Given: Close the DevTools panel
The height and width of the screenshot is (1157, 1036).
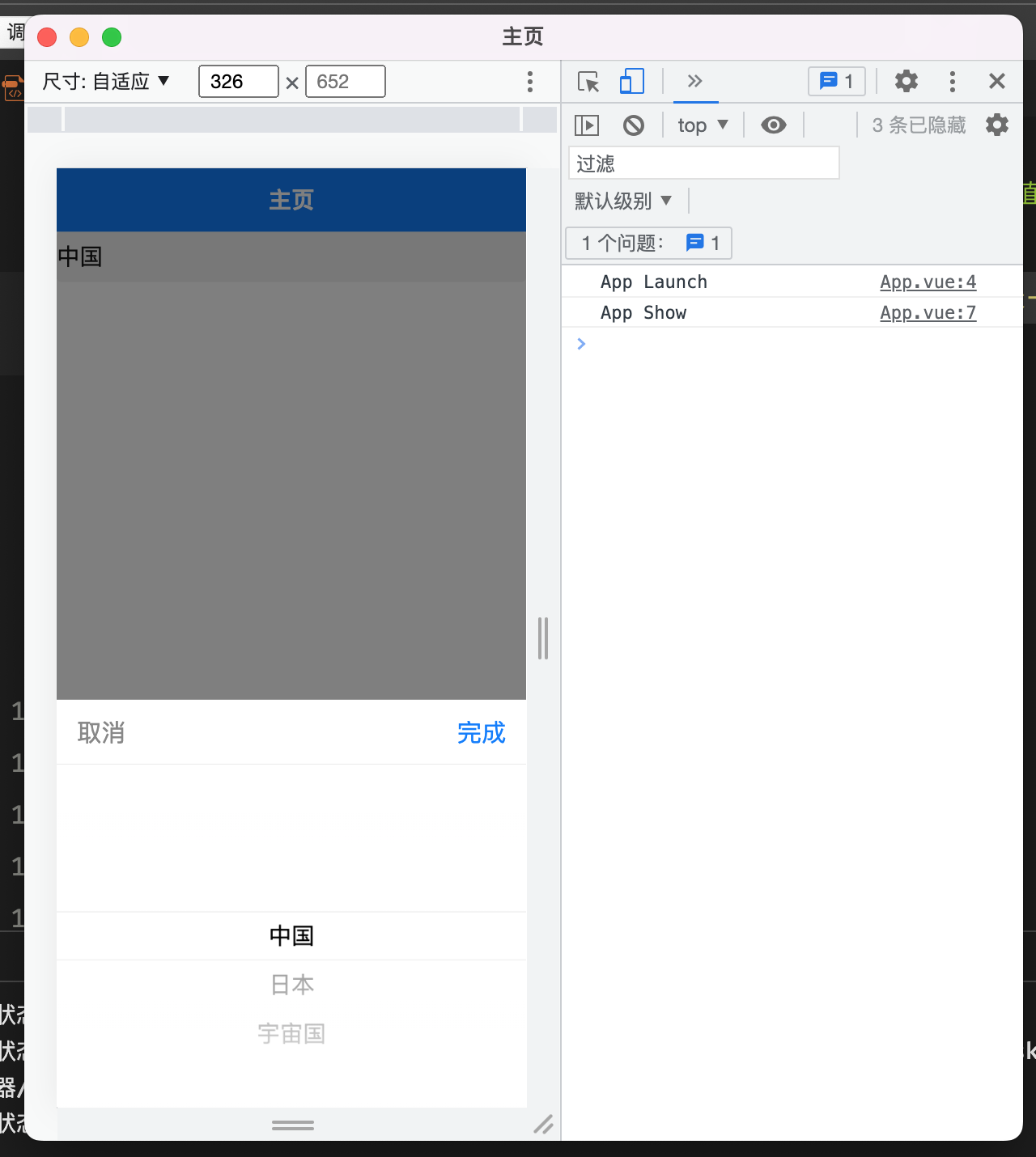Looking at the screenshot, I should click(997, 81).
